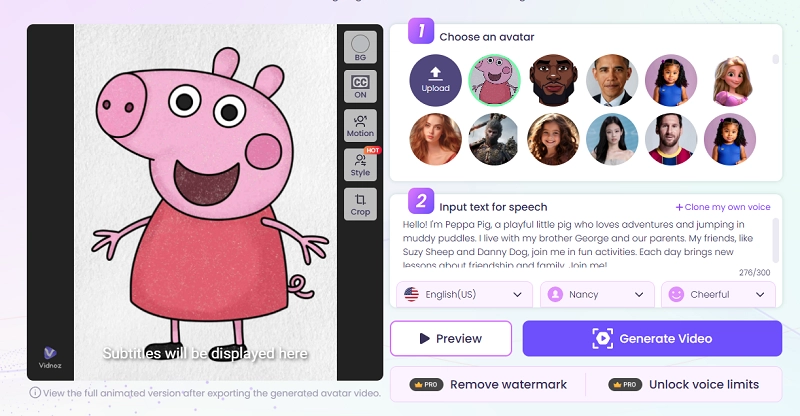Click Clone my own voice link
Image resolution: width=800 pixels, height=416 pixels.
(723, 207)
